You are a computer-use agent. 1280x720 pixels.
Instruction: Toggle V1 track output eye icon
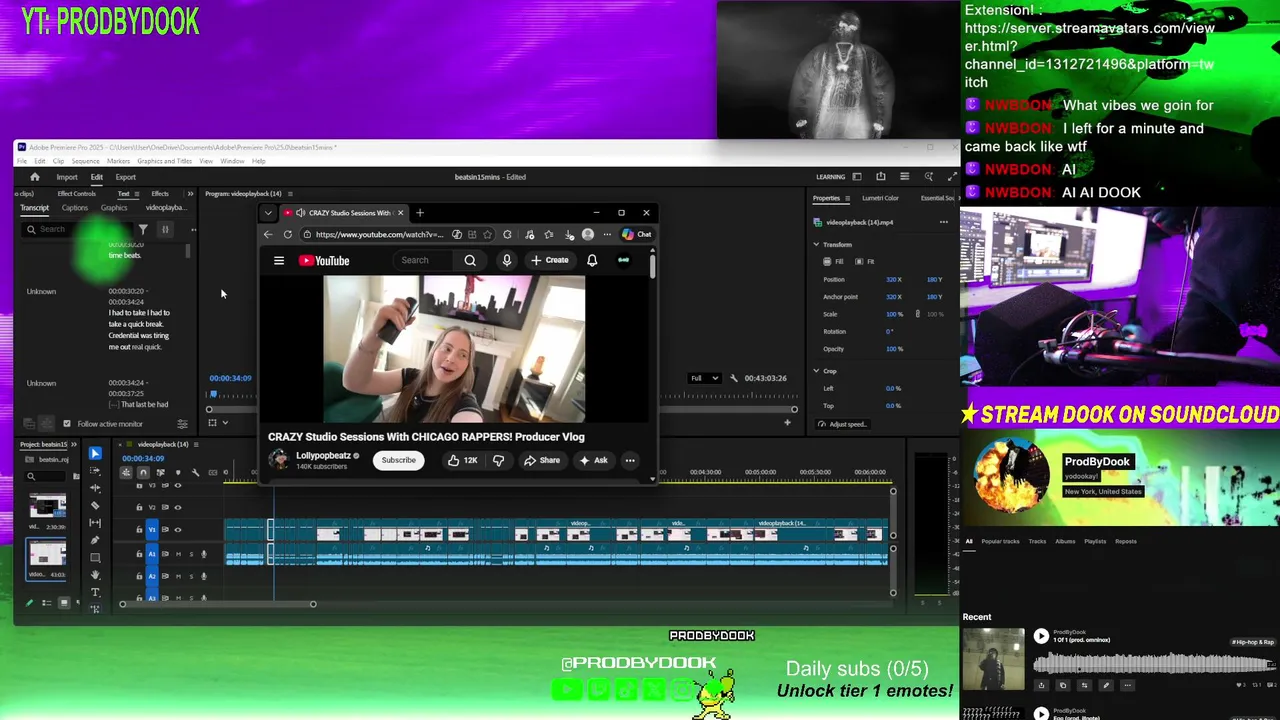coord(178,529)
